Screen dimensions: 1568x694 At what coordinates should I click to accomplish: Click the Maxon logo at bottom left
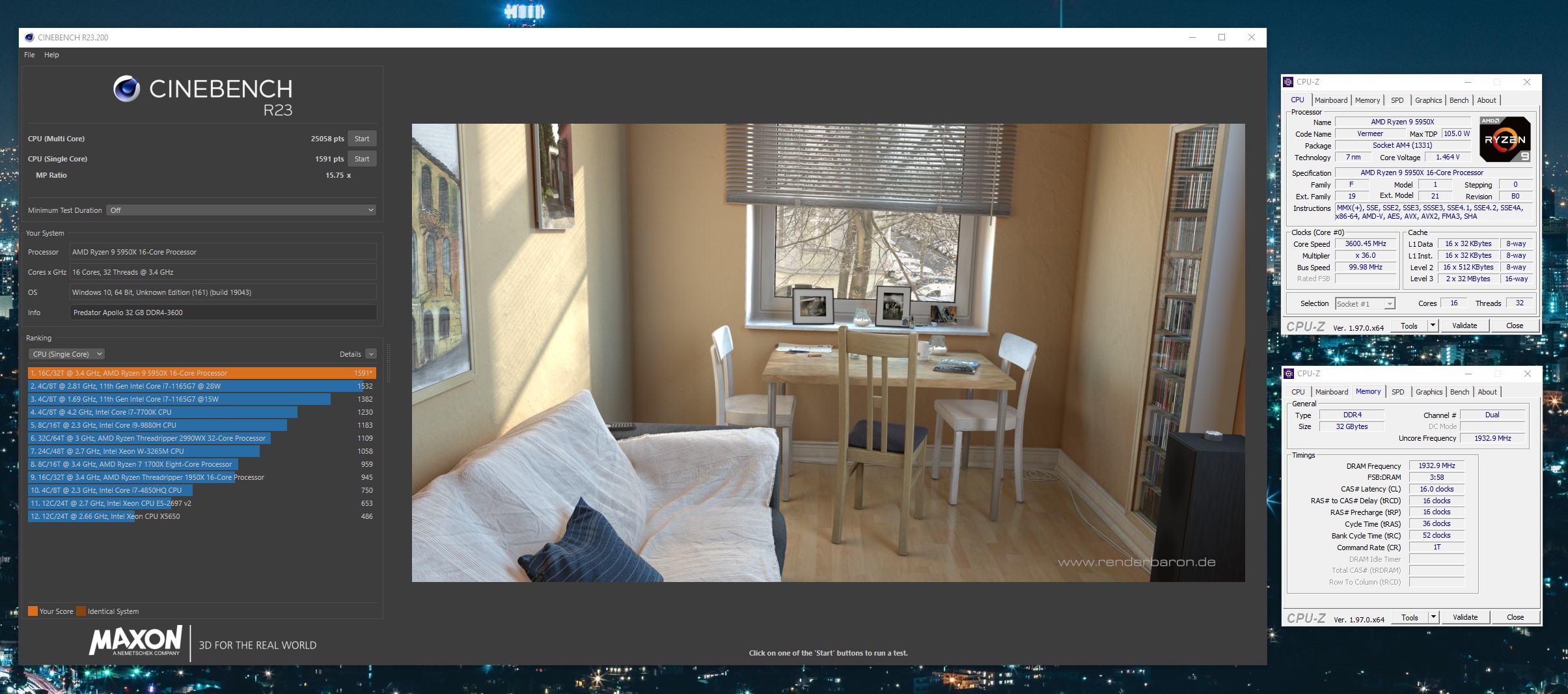point(136,641)
